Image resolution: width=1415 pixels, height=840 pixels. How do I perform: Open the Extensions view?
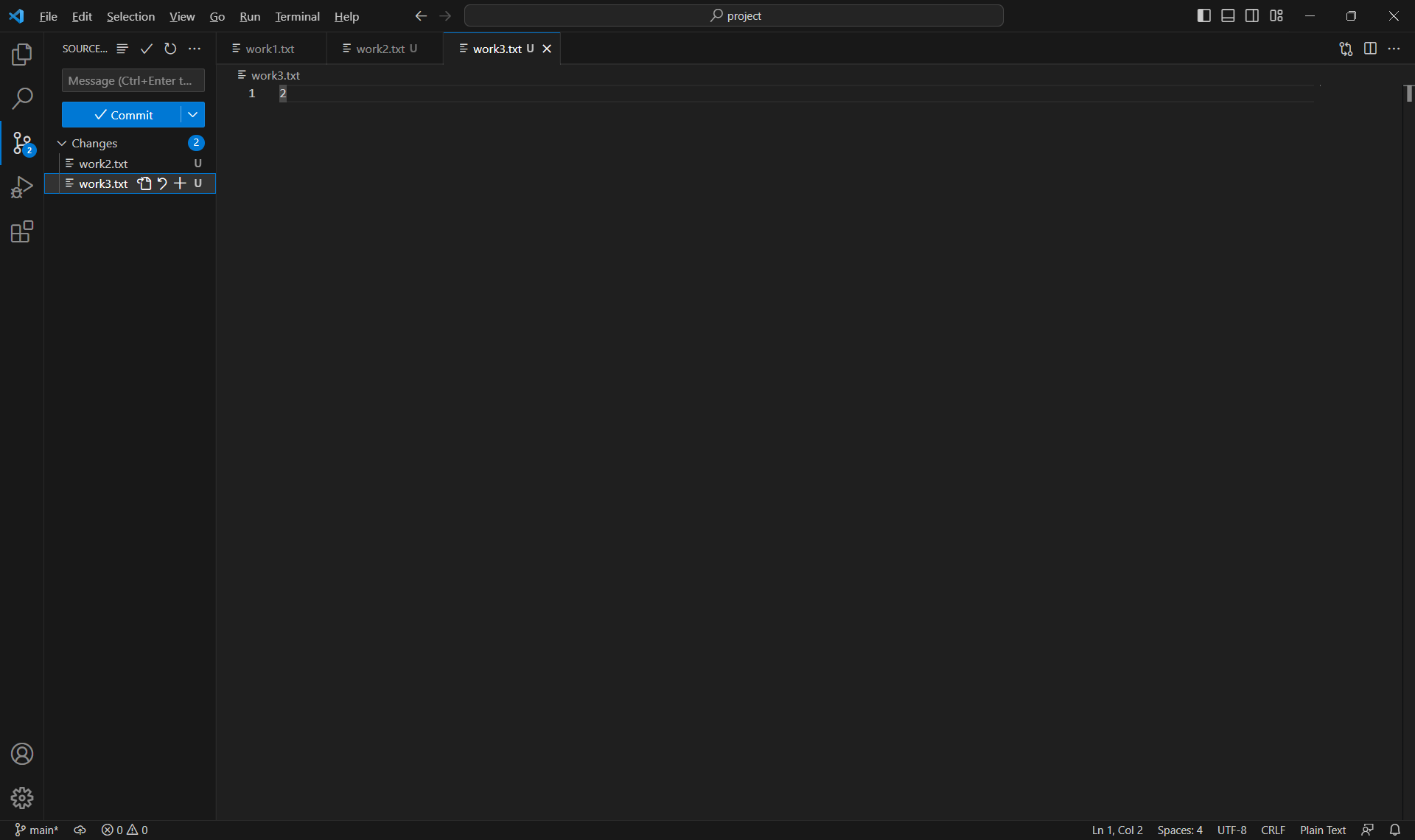22,232
